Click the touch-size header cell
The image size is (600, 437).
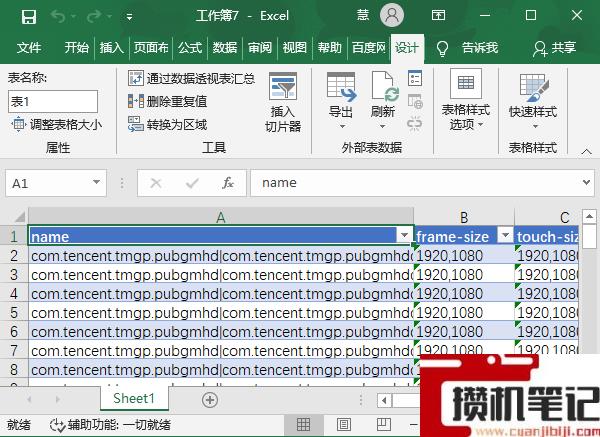(x=546, y=236)
